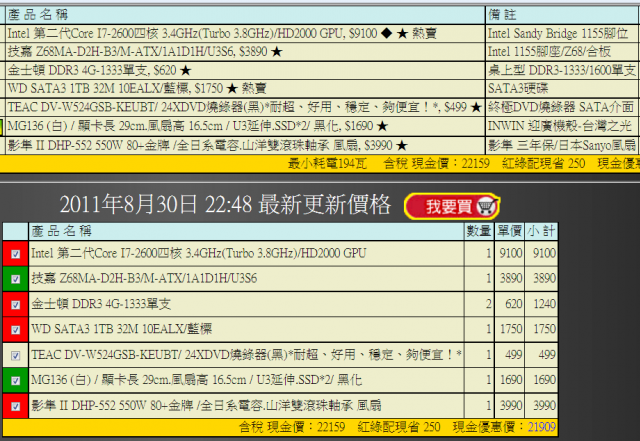Click the note '影隼 三年保/日本Sanyo風扇'
This screenshot has height=441, width=640.
(562, 145)
